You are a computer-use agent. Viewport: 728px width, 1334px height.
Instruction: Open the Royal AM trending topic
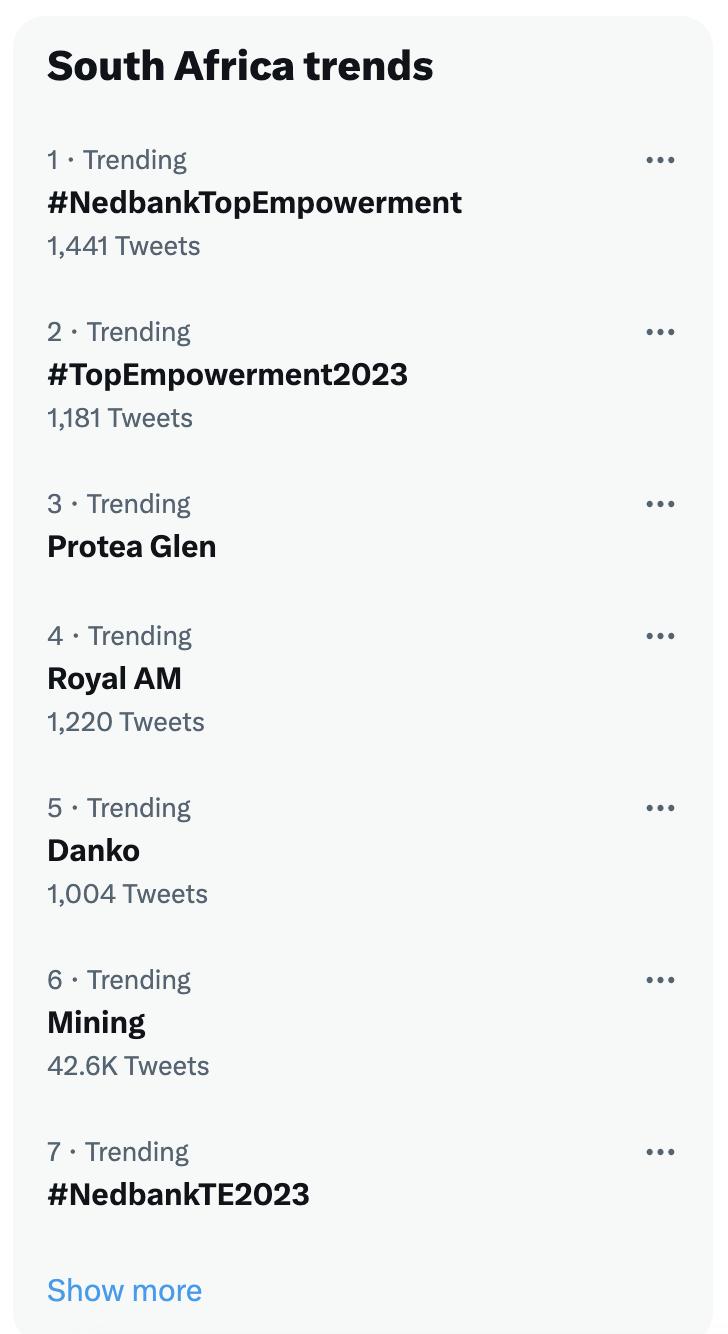pyautogui.click(x=114, y=679)
